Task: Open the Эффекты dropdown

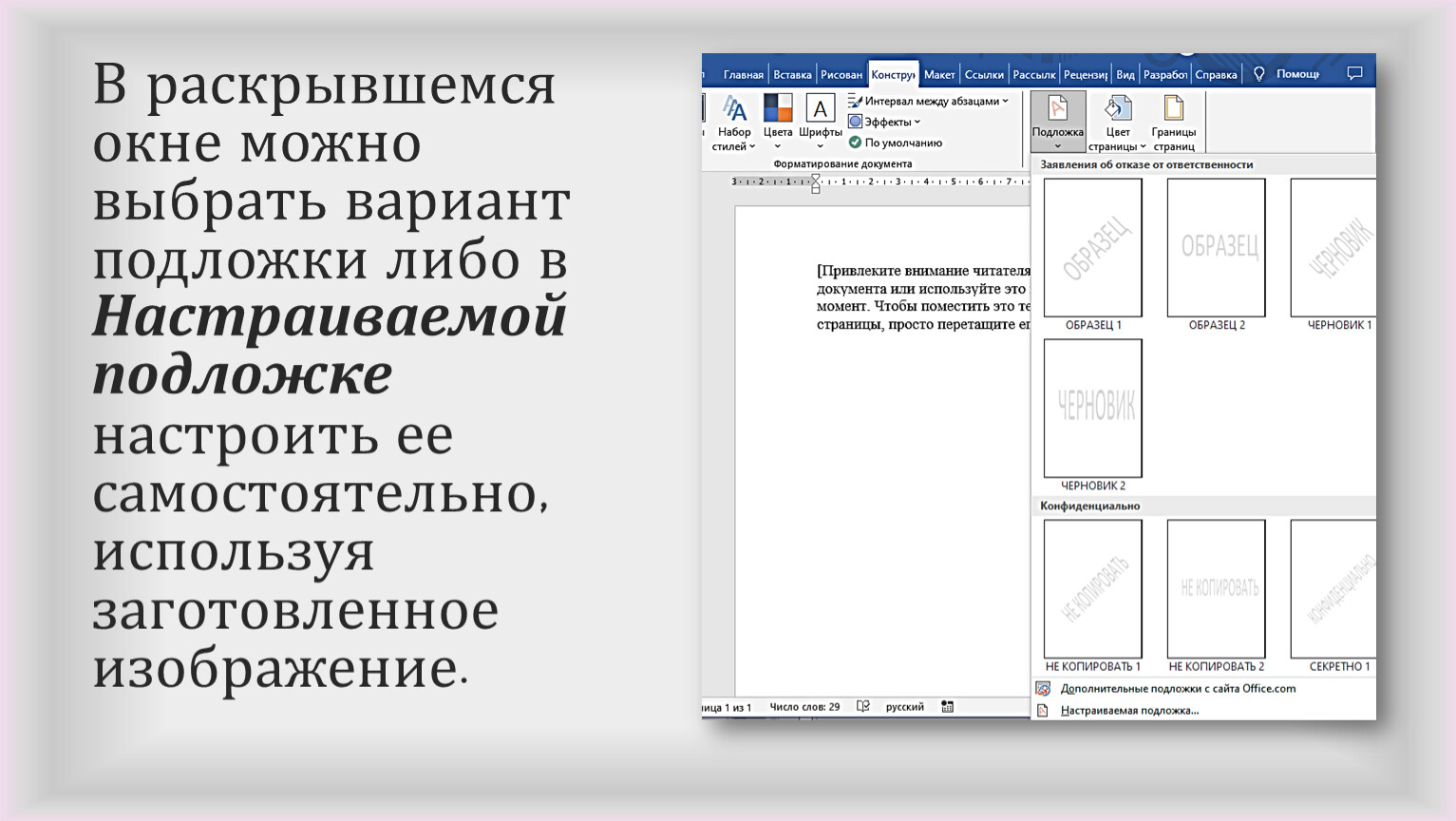Action: click(884, 122)
